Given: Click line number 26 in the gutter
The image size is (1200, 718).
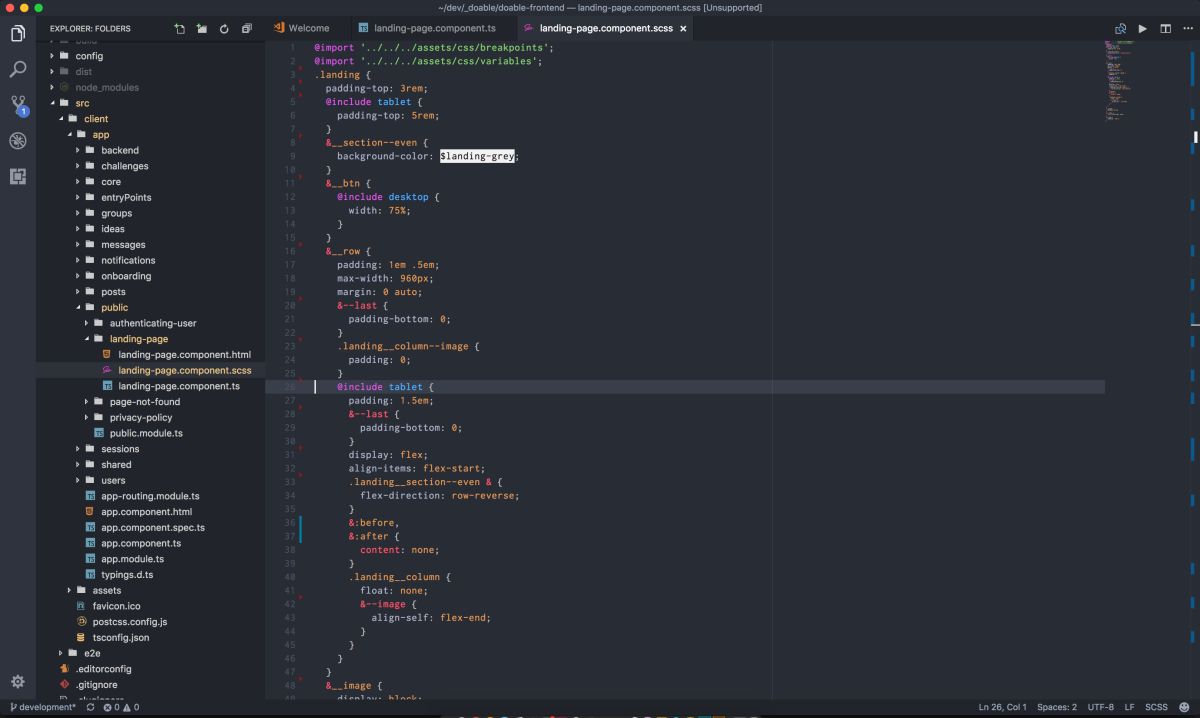Looking at the screenshot, I should coord(290,387).
